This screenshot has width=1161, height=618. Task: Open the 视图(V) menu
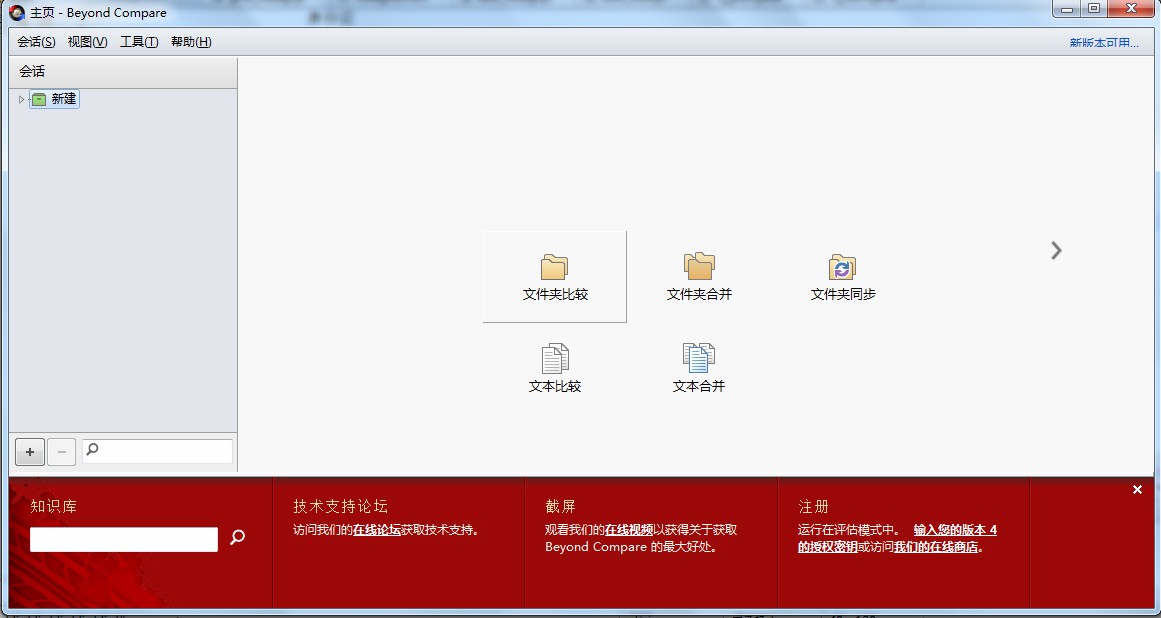click(87, 42)
